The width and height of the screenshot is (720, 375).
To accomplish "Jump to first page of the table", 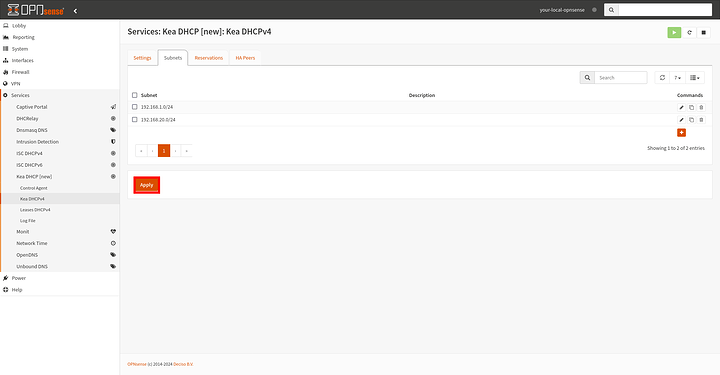I will pos(141,151).
